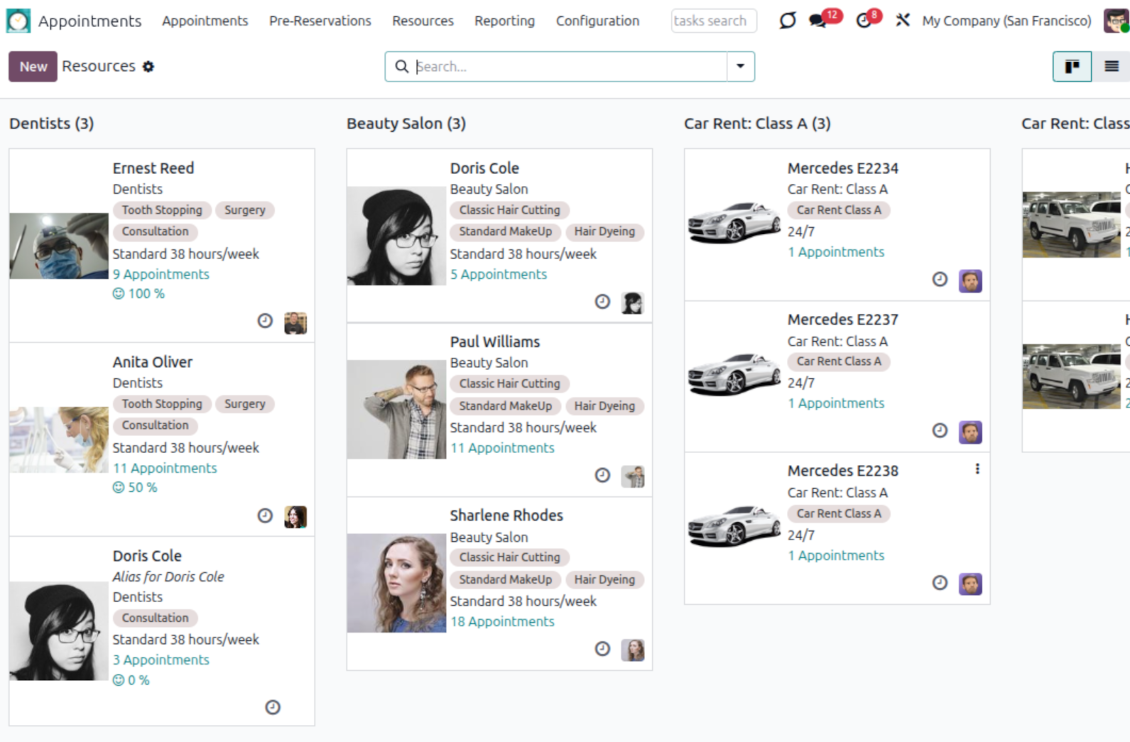
Task: Open the chat messages icon with 12 badge
Action: coord(818,21)
